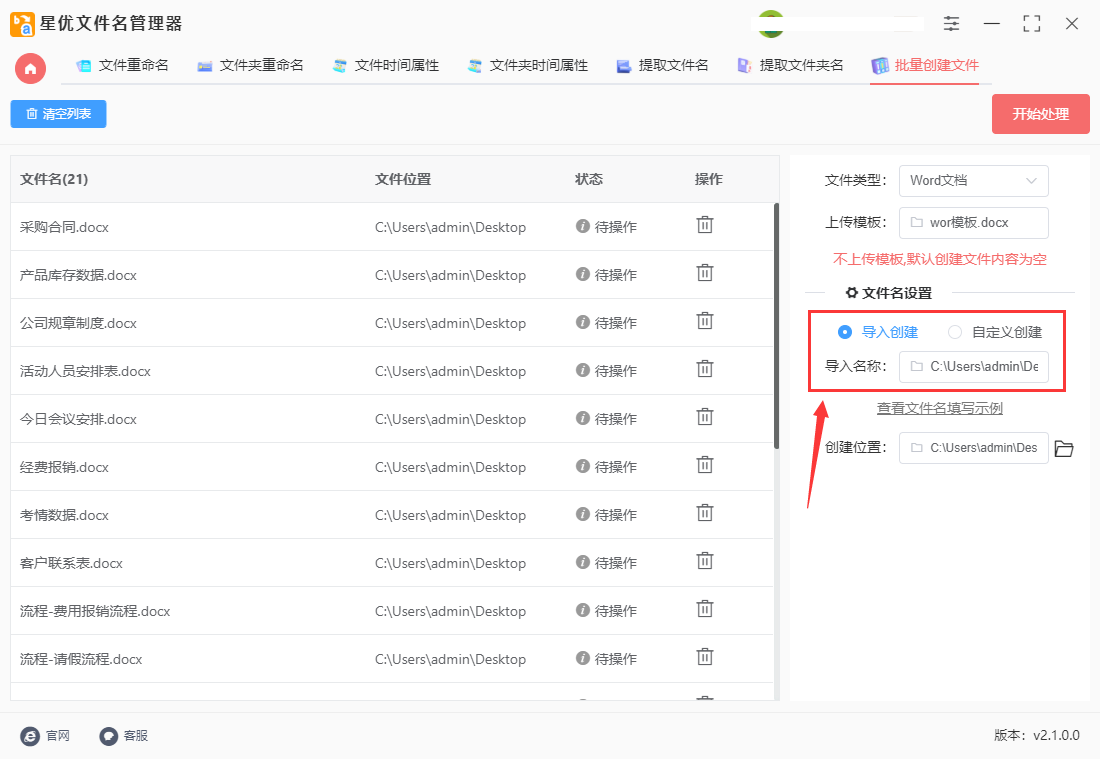Image resolution: width=1100 pixels, height=760 pixels.
Task: Click 文件位置 column header
Action: click(403, 180)
